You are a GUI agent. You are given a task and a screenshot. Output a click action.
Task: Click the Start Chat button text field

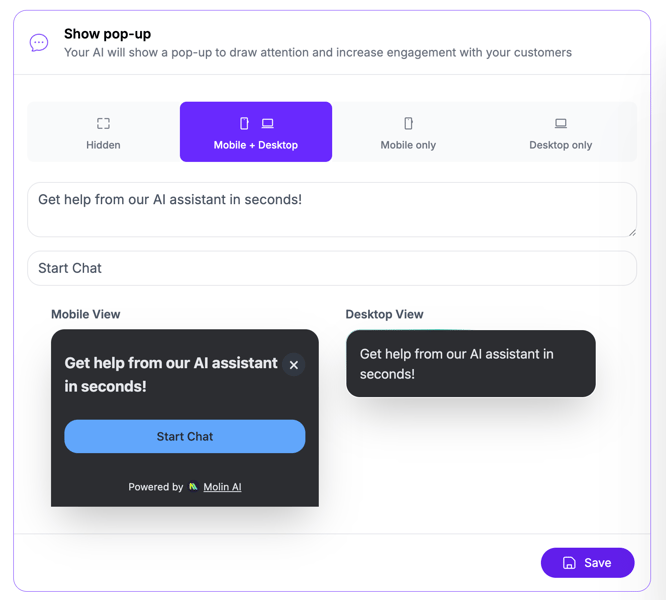(332, 268)
